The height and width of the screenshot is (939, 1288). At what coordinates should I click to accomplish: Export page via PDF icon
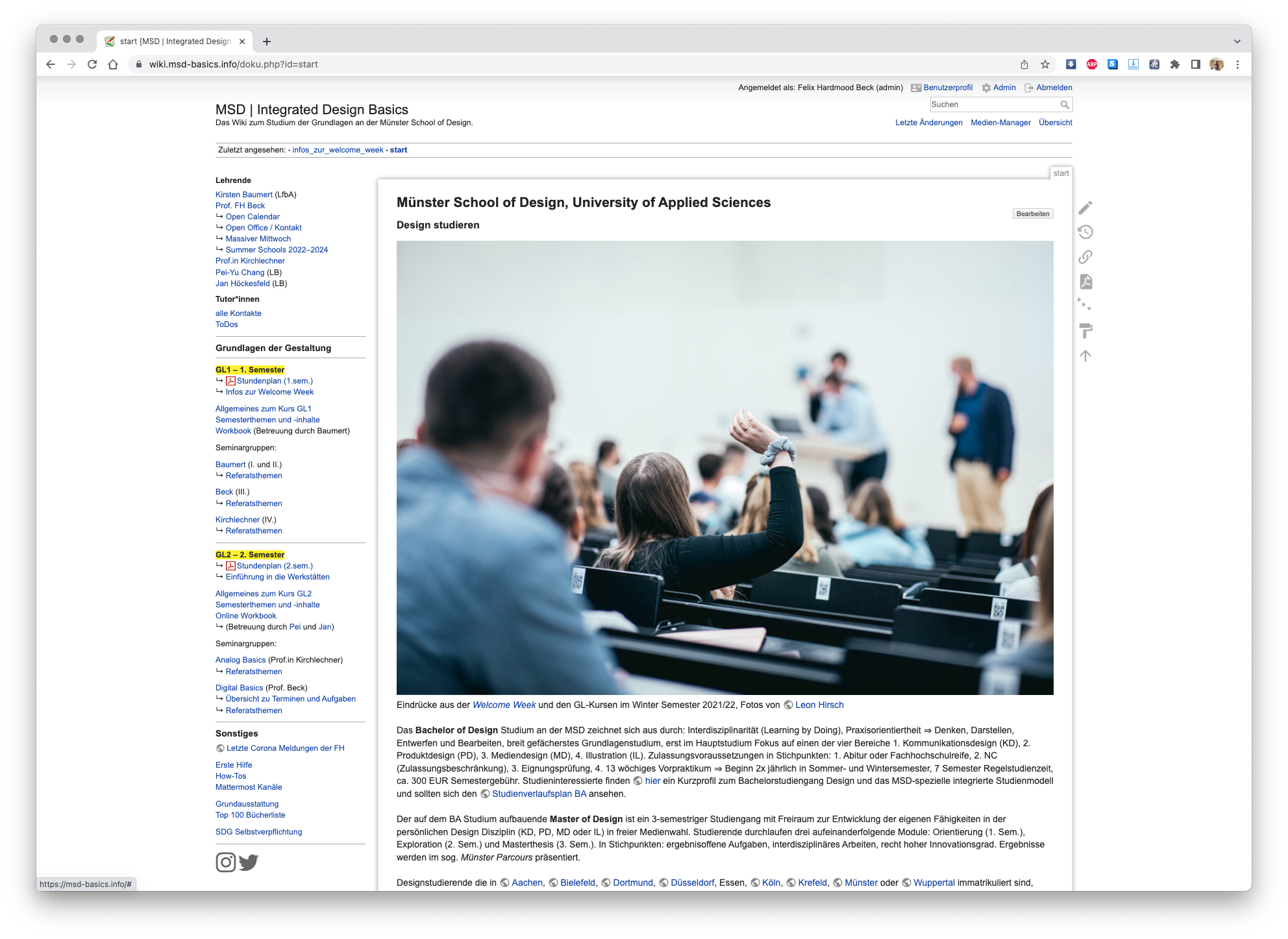click(x=1085, y=282)
